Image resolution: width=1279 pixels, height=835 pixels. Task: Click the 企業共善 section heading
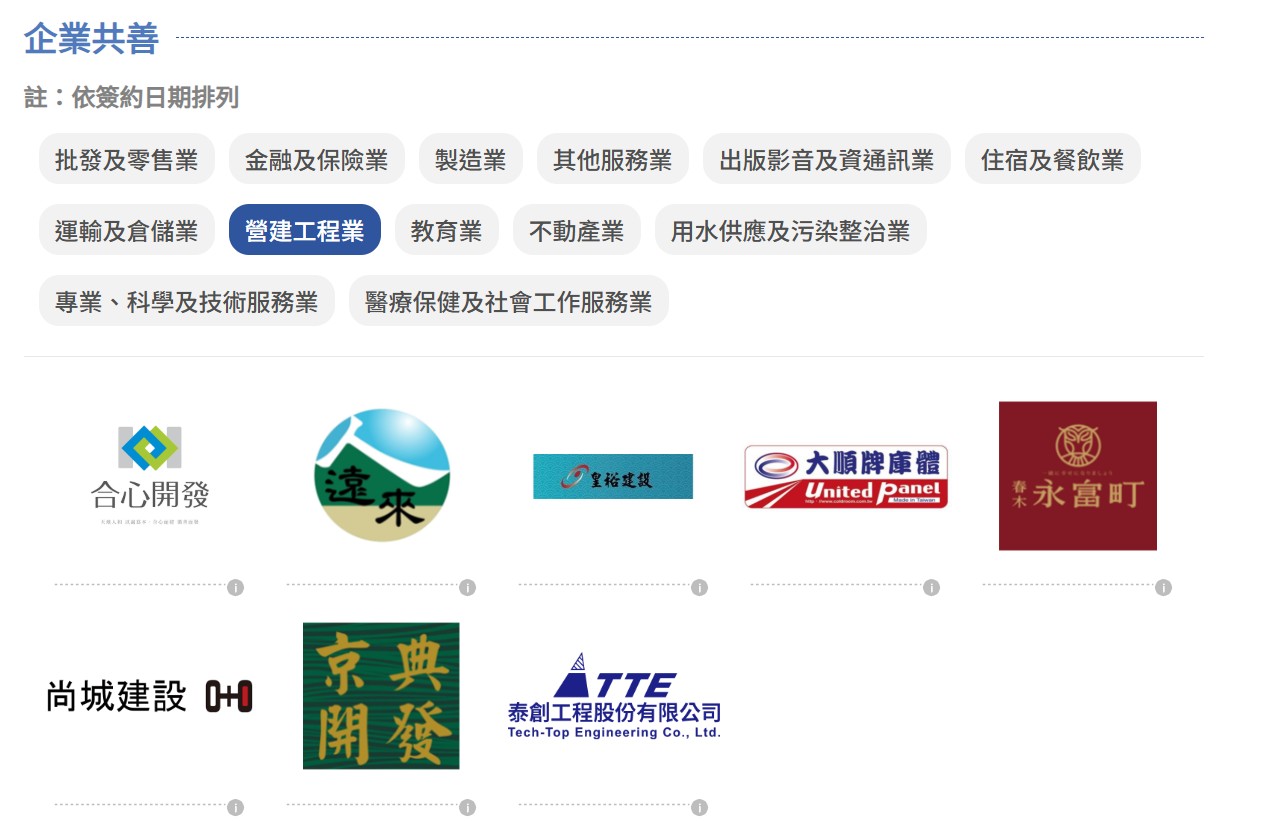[91, 39]
